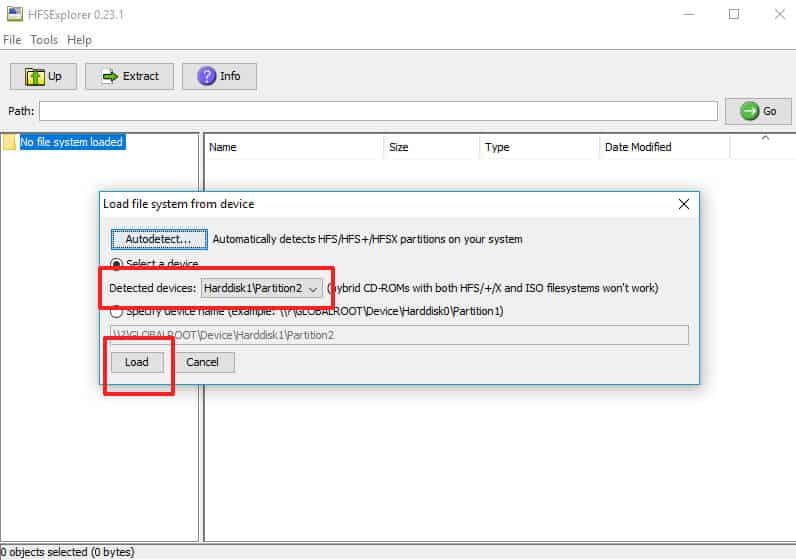Close the Load file system dialog
Screen dimensions: 796x560
(x=684, y=204)
